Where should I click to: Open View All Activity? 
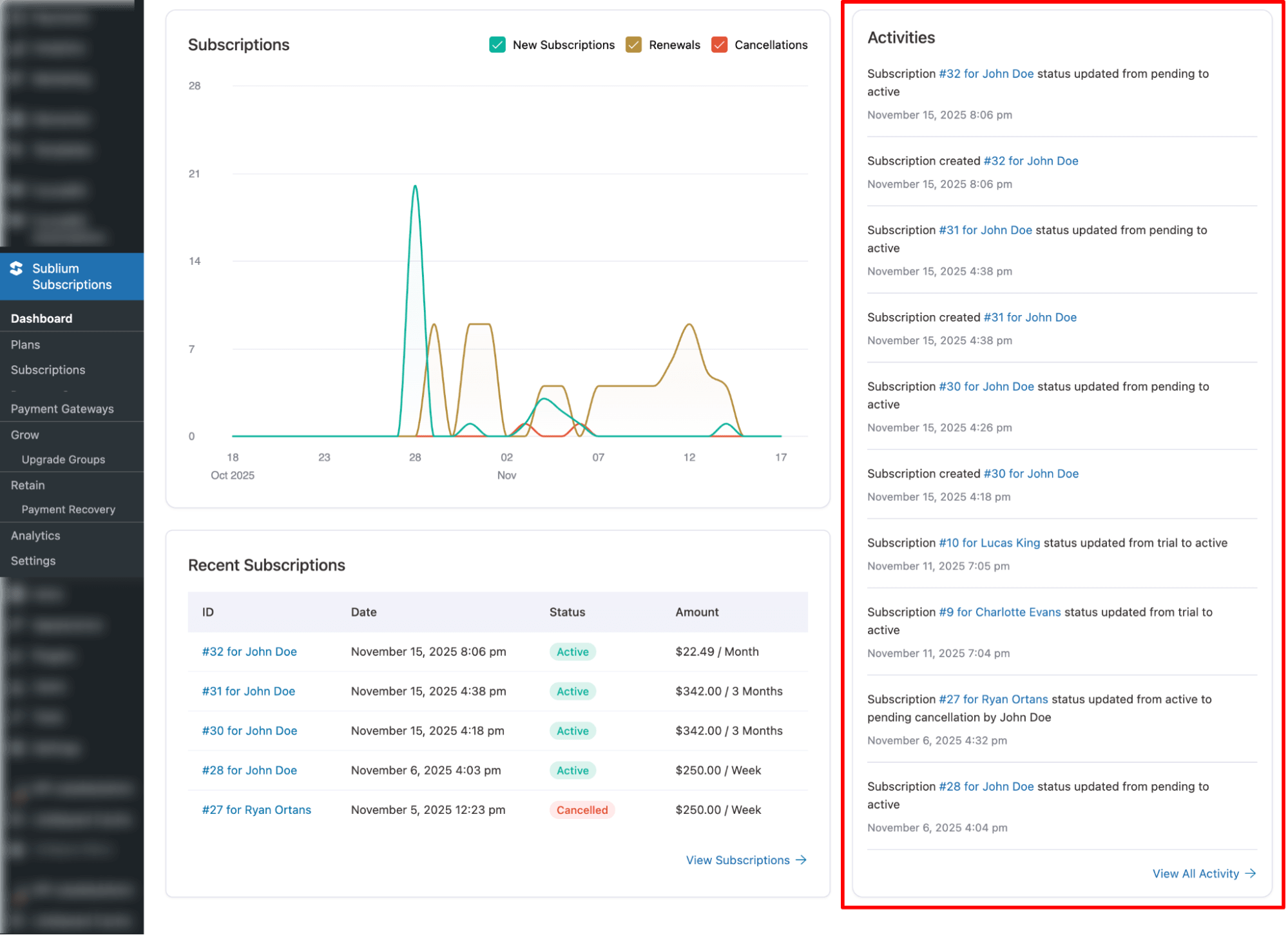1196,873
